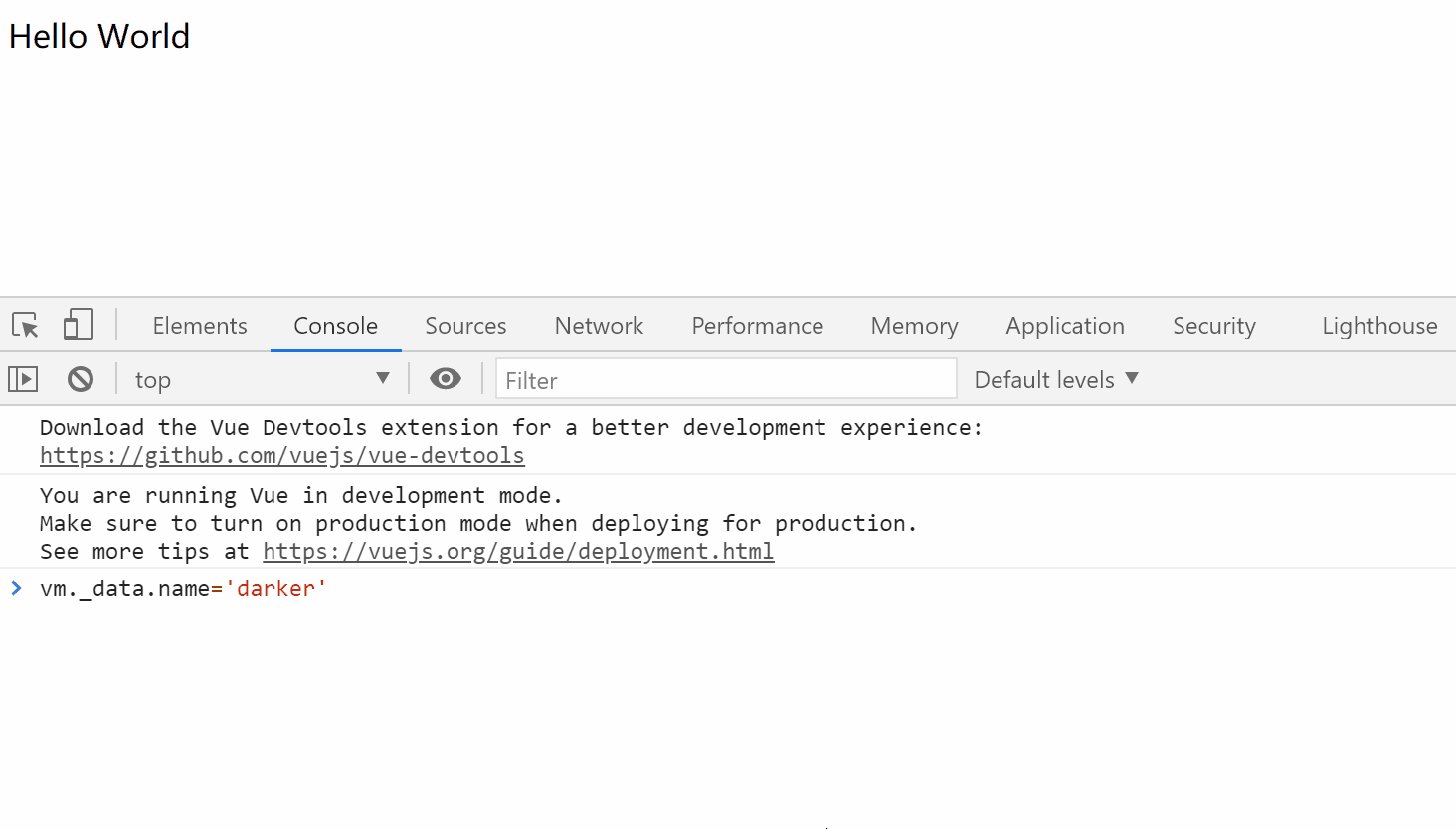Open the vue-devtools GitHub link
The image size is (1456, 829).
(x=282, y=456)
